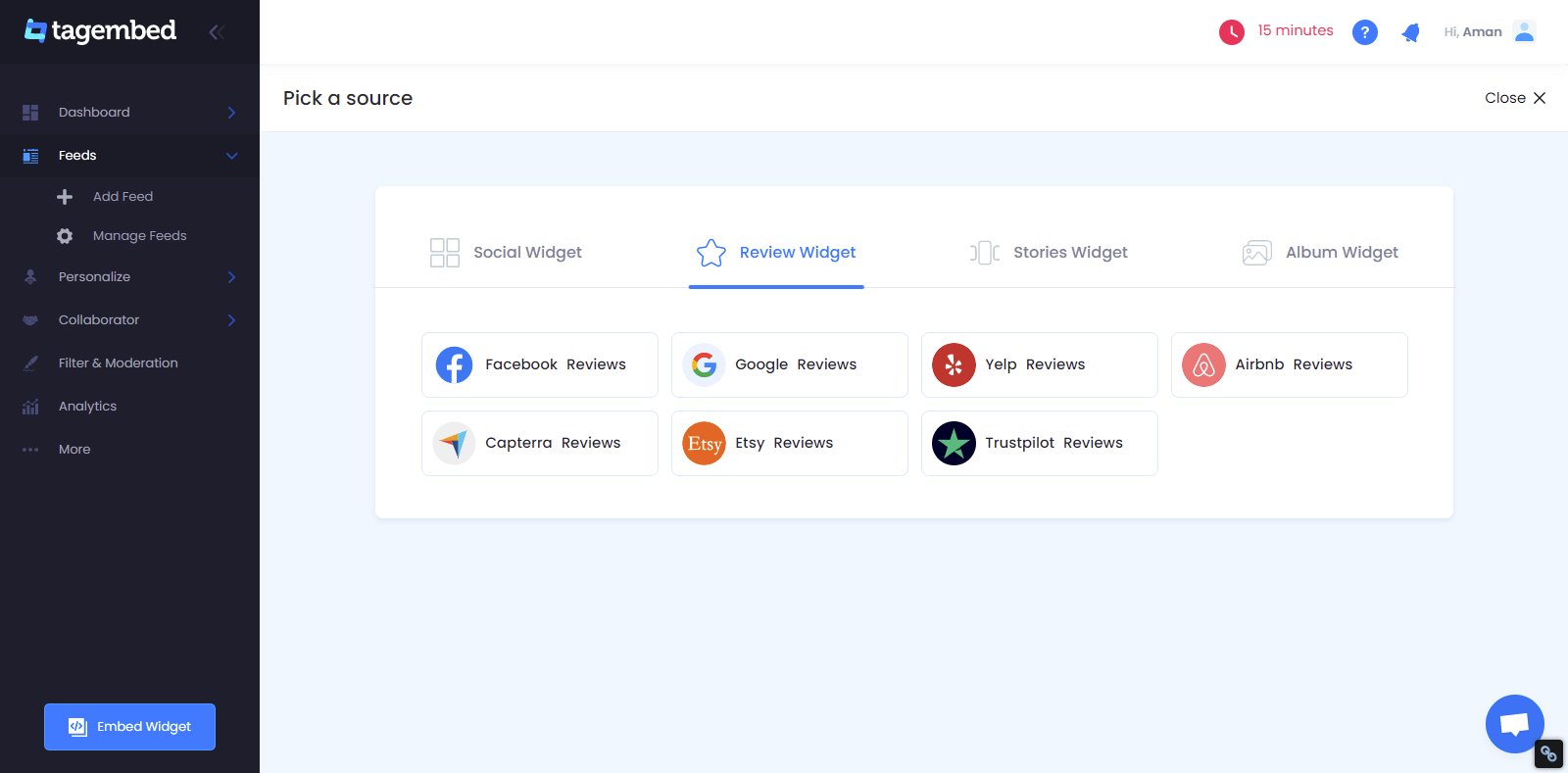The height and width of the screenshot is (773, 1568).
Task: Click the Collaborator handshake icon
Action: pos(30,320)
